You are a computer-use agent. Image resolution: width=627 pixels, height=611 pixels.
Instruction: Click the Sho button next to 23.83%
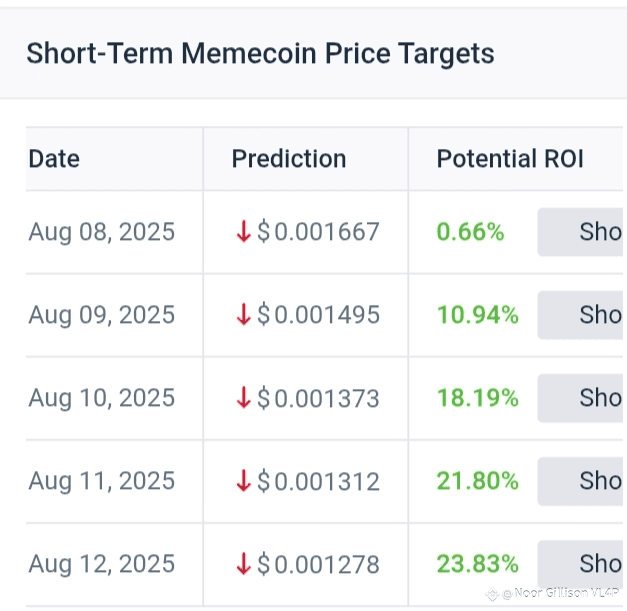[582, 564]
